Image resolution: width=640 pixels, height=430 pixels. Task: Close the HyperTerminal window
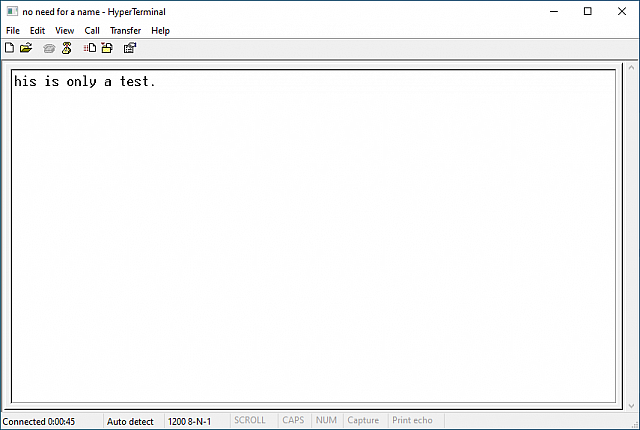[622, 11]
